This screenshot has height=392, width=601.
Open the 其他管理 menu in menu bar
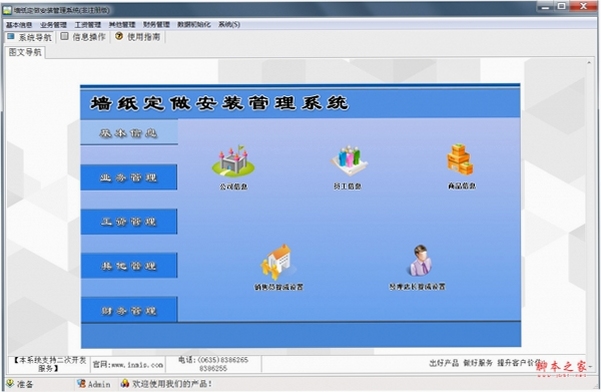(x=122, y=25)
